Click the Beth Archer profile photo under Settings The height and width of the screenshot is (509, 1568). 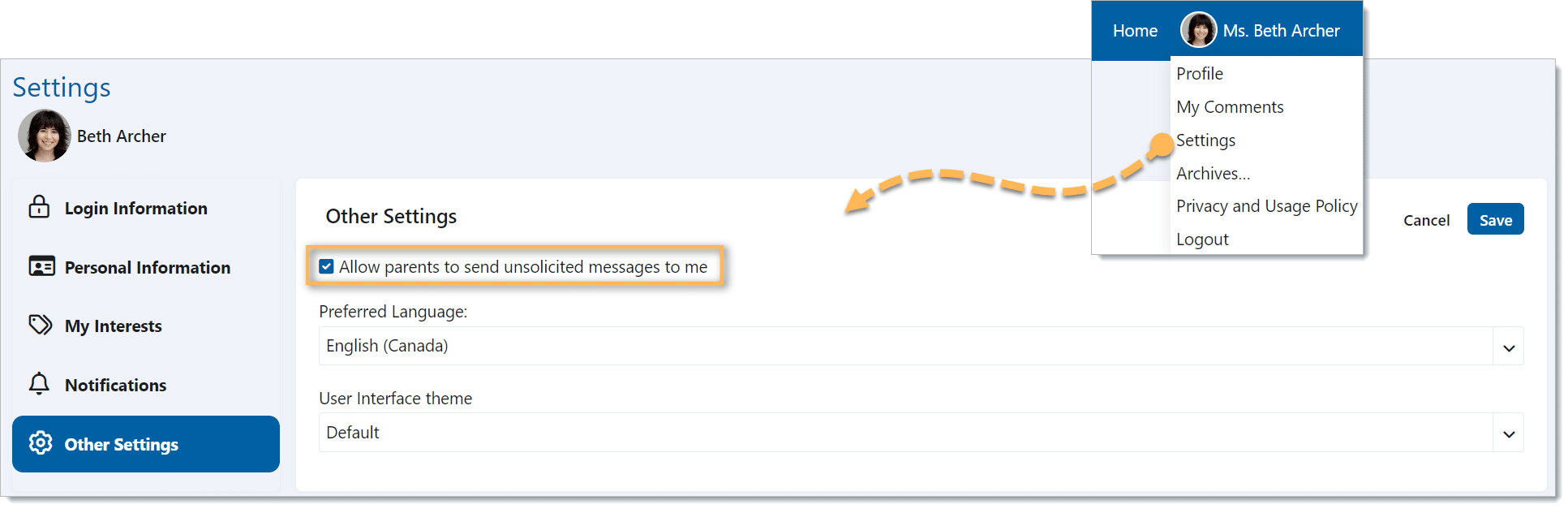coord(45,136)
